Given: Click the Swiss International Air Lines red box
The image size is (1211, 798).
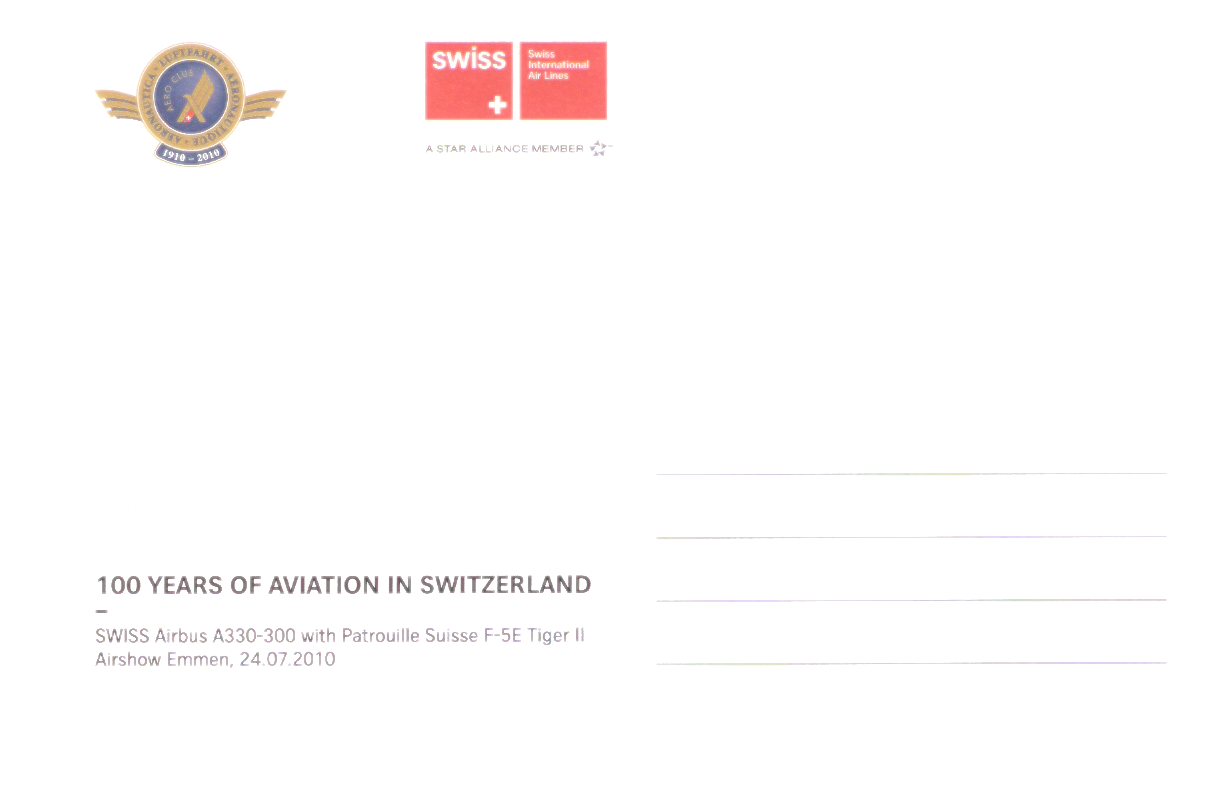Looking at the screenshot, I should pos(563,80).
